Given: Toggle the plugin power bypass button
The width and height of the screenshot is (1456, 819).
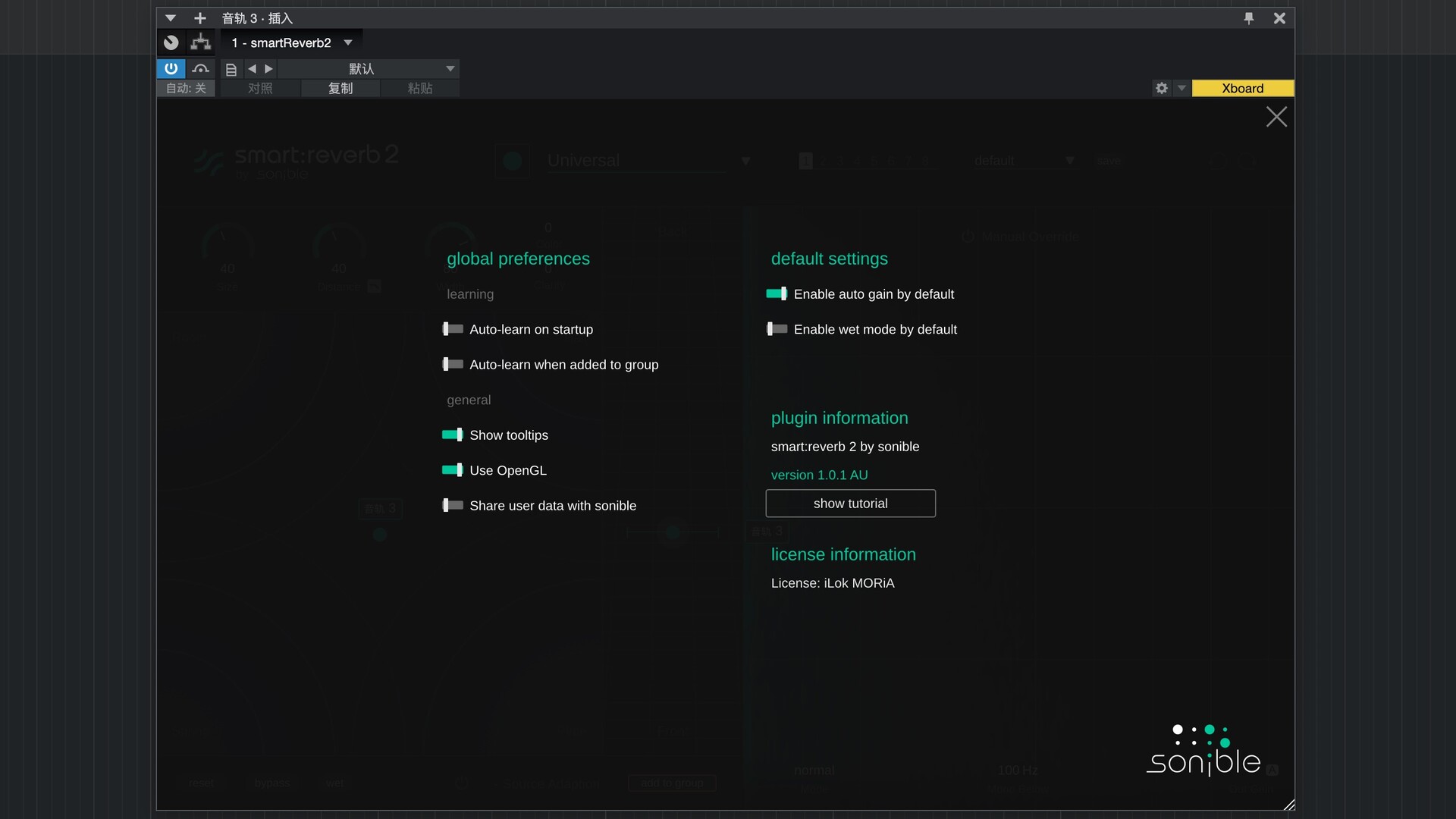Looking at the screenshot, I should tap(171, 68).
